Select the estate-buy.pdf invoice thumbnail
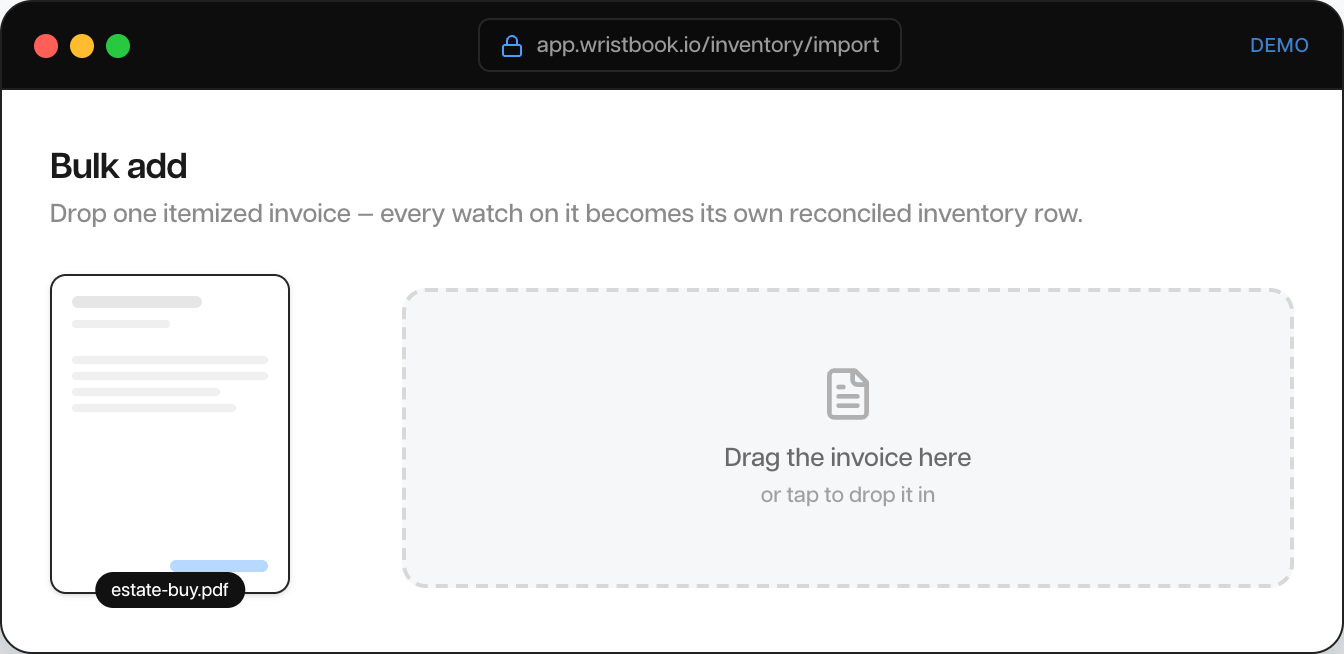1344x654 pixels. [x=170, y=434]
